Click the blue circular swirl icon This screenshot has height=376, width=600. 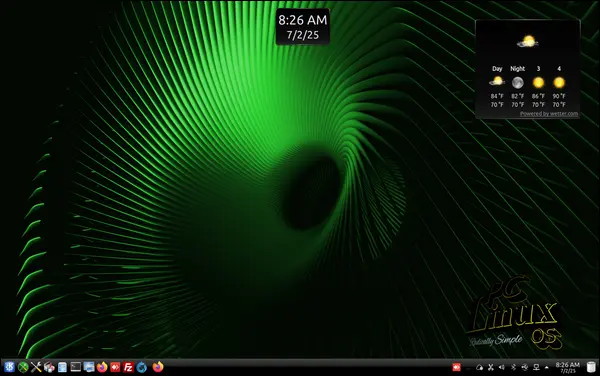(142, 367)
